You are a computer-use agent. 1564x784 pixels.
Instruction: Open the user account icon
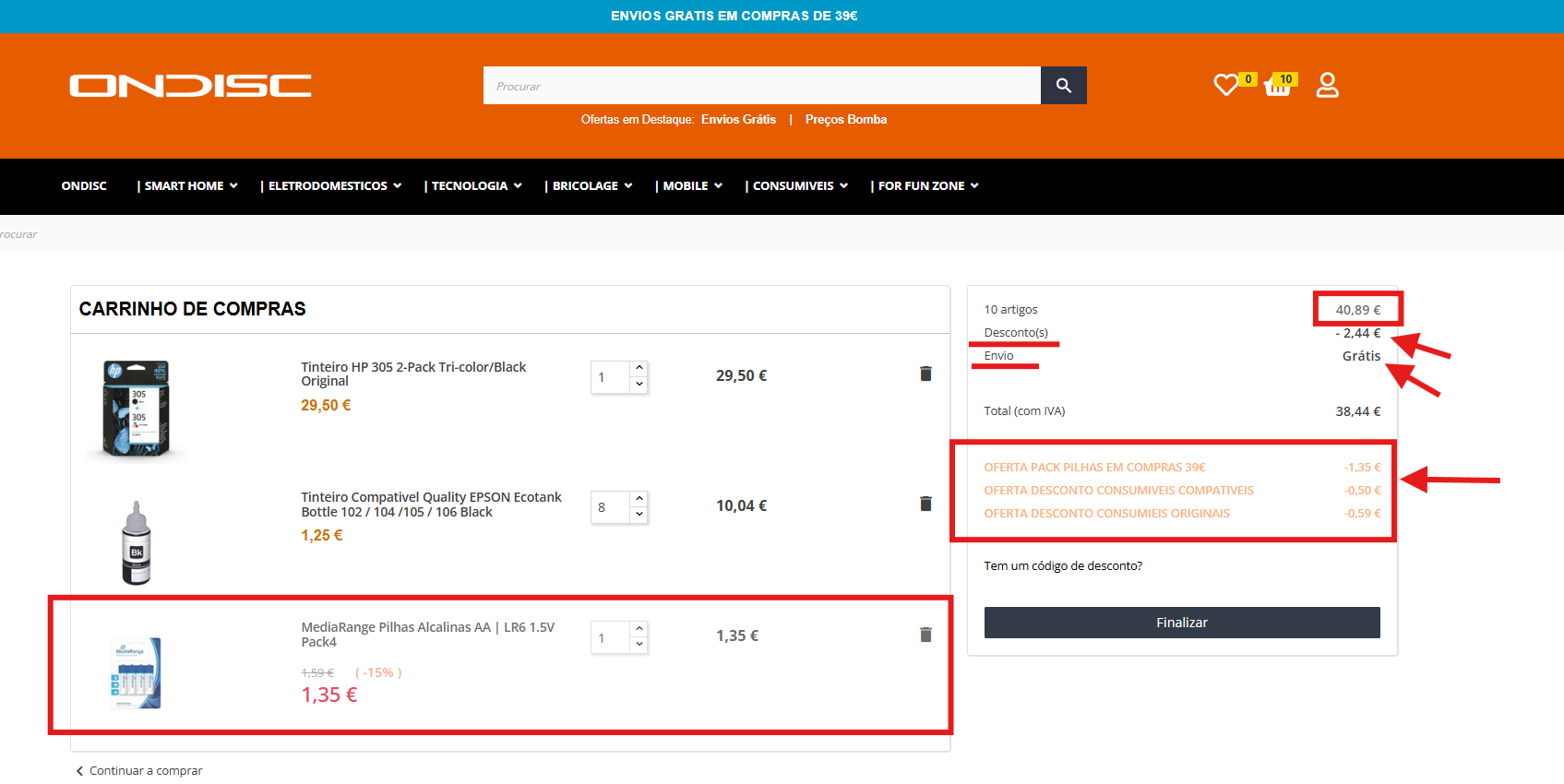click(1327, 85)
